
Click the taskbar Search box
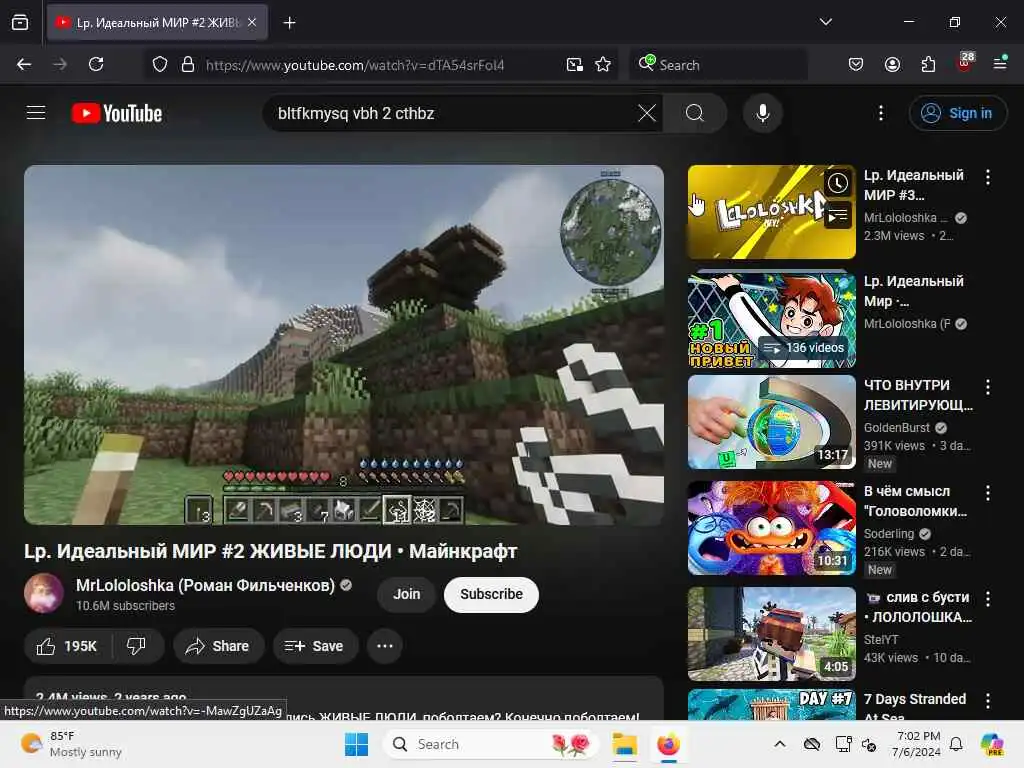click(491, 744)
